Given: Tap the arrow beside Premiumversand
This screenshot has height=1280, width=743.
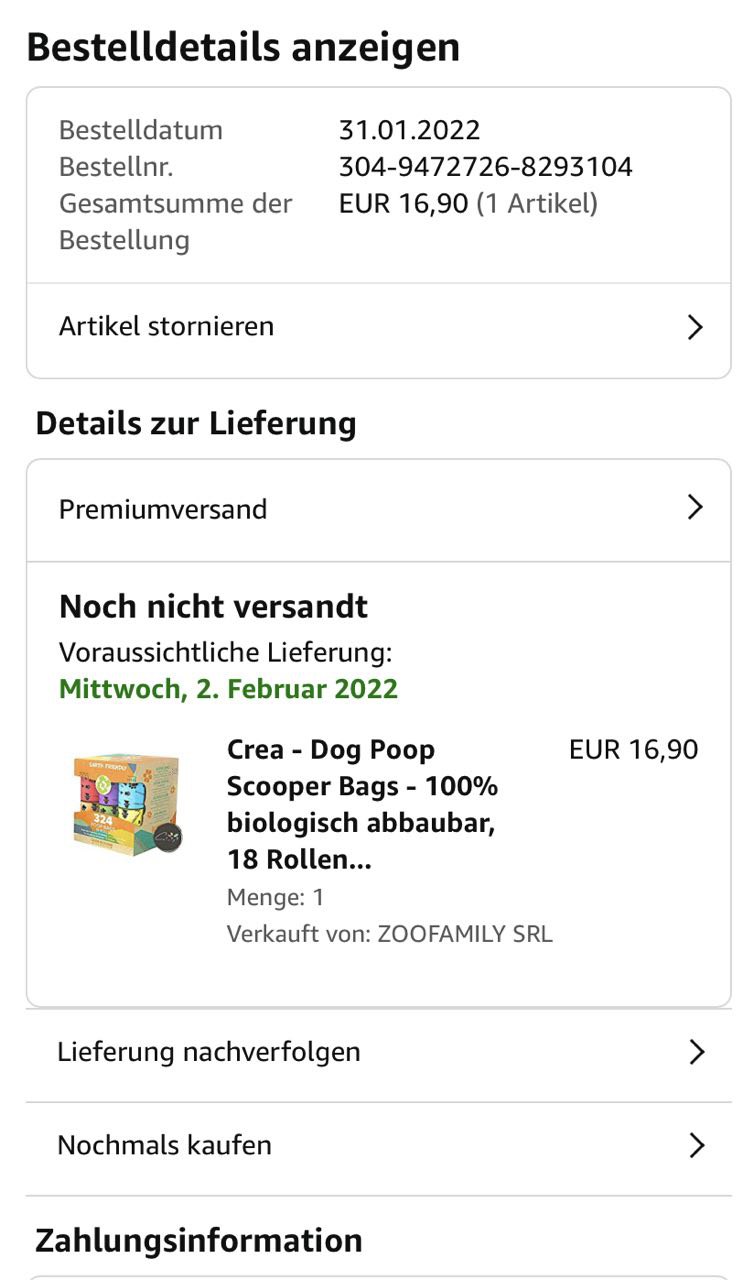Looking at the screenshot, I should point(695,508).
